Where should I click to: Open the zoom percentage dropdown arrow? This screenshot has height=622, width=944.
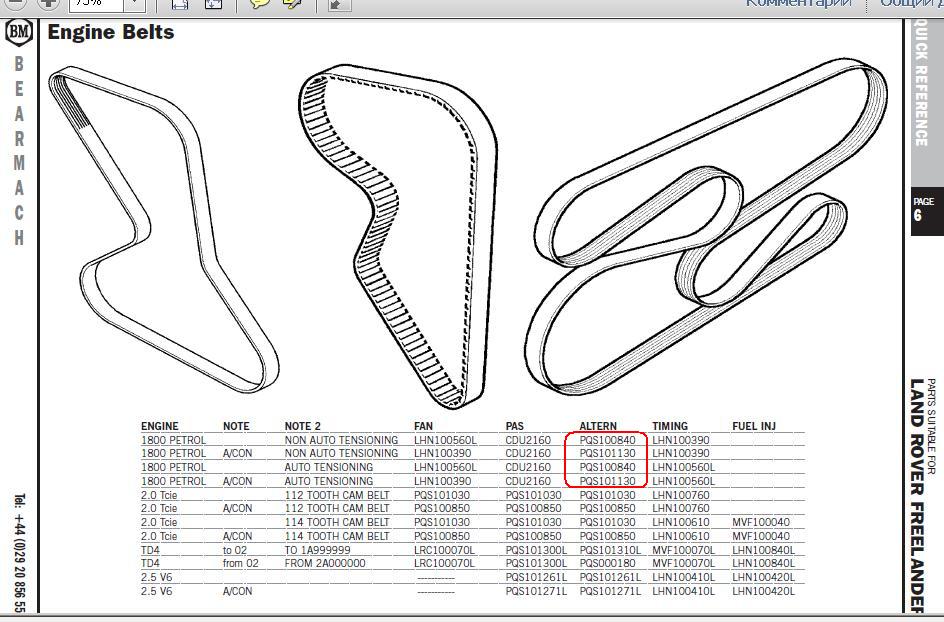[x=135, y=4]
